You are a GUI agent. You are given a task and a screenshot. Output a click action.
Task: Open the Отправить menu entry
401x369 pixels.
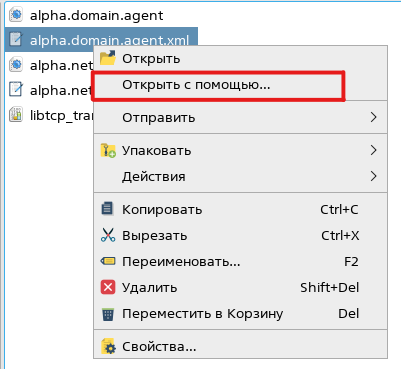[x=240, y=118]
